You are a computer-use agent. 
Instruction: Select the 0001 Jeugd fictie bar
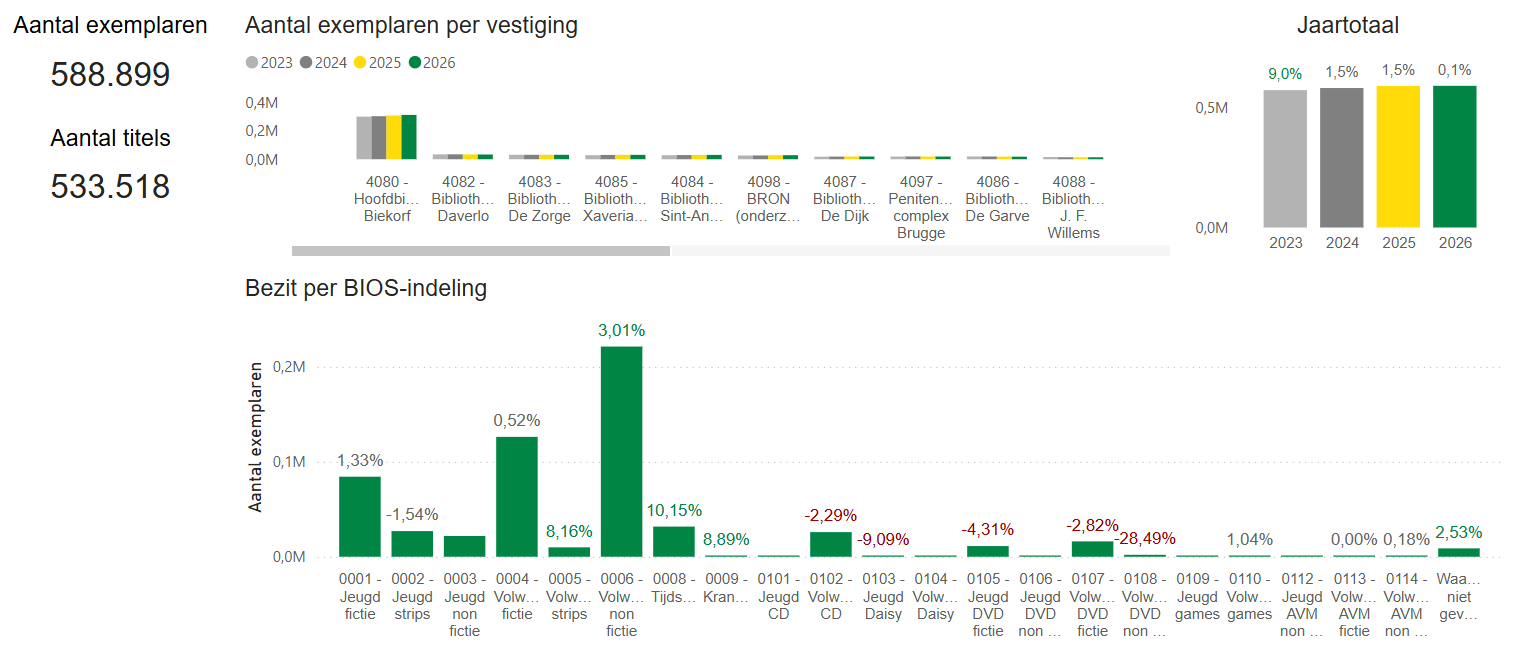360,516
